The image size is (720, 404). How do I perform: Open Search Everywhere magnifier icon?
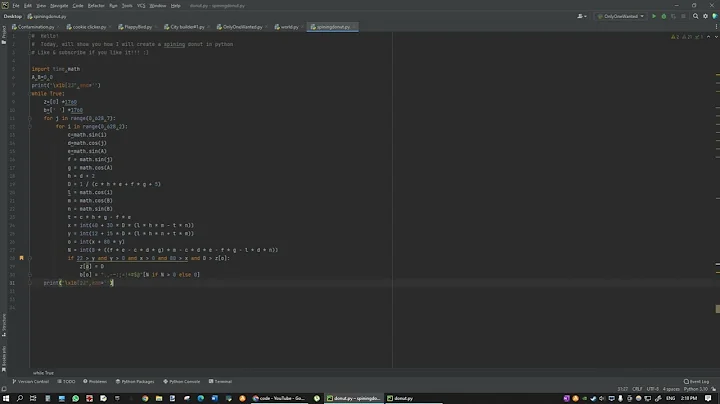[696, 16]
